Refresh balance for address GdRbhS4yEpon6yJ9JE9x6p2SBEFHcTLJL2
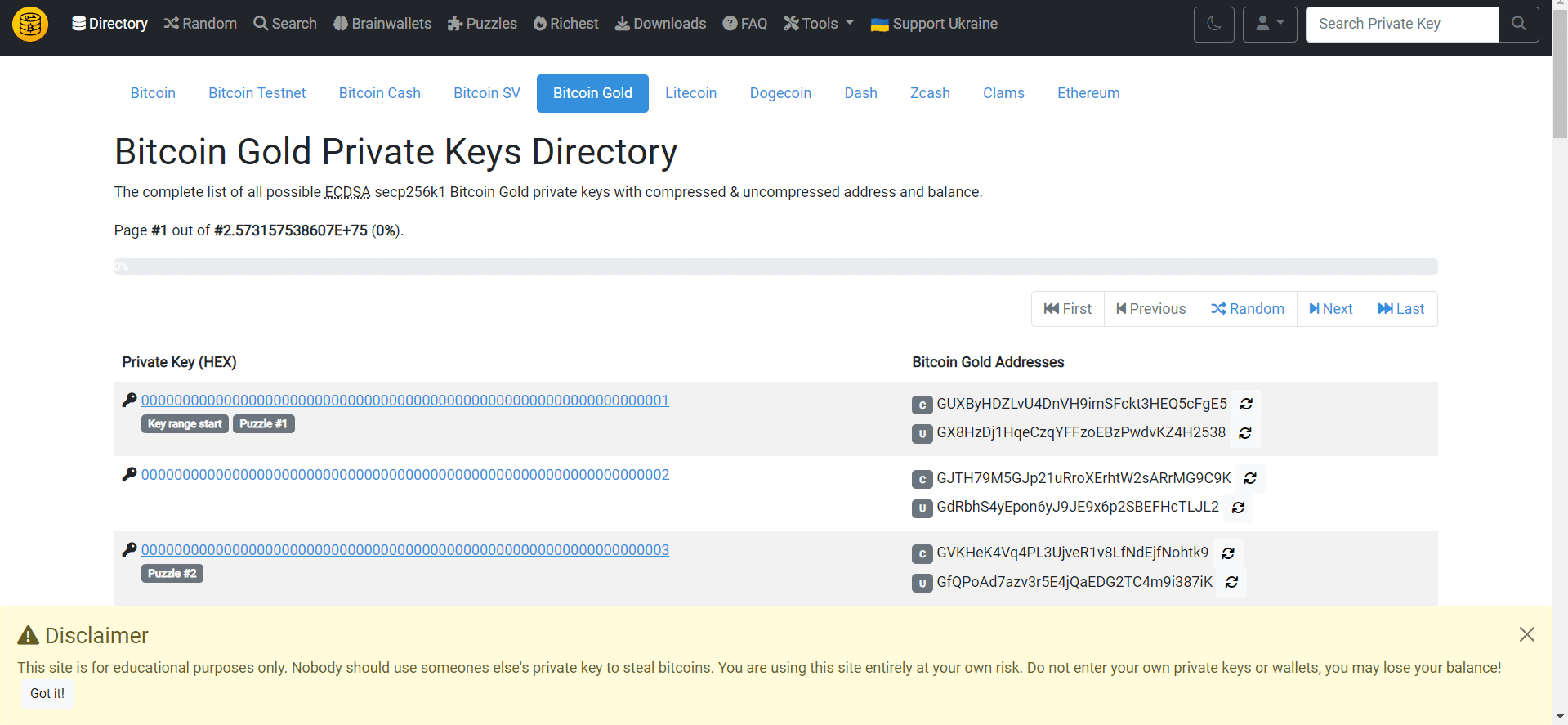Screen dimensions: 1568x725 [x=1238, y=508]
